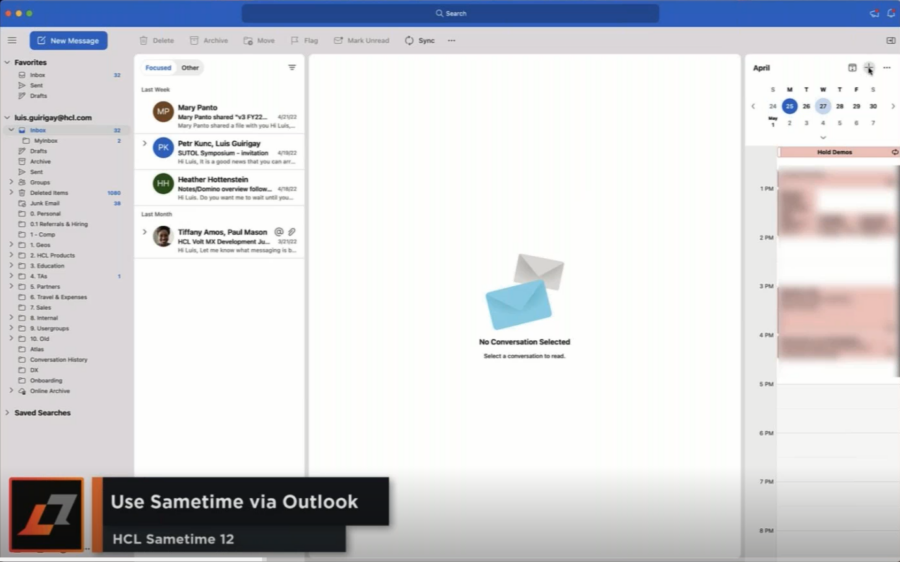
Task: Collapse the Favorites section
Action: point(7,62)
